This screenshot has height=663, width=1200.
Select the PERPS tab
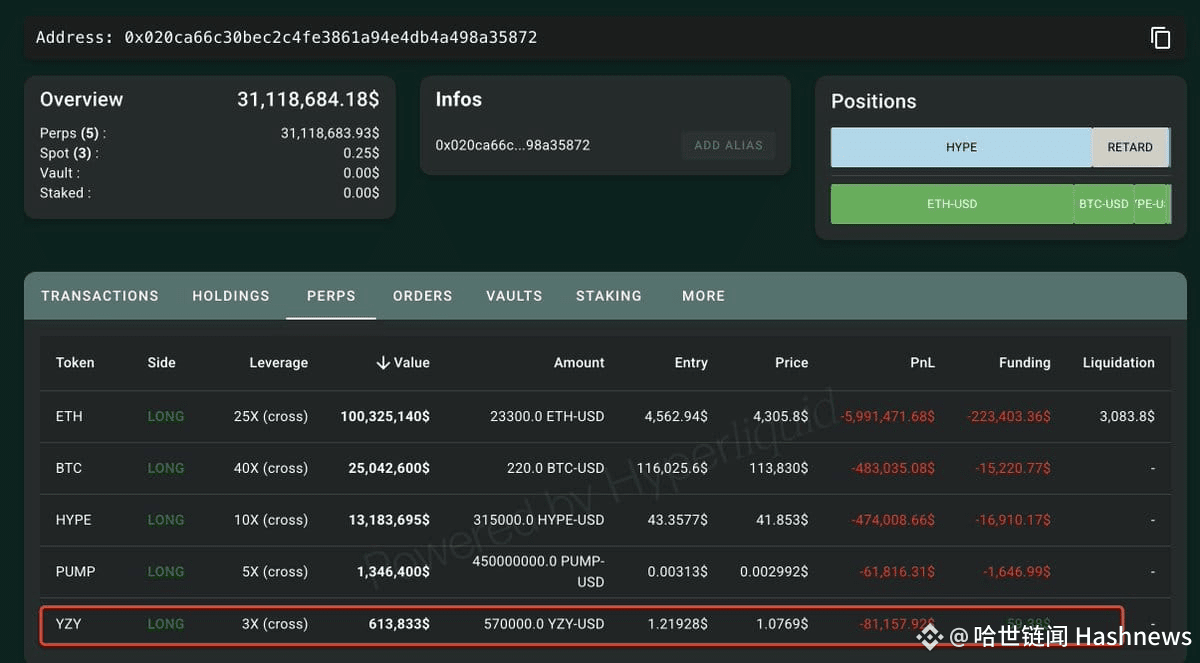tap(331, 296)
